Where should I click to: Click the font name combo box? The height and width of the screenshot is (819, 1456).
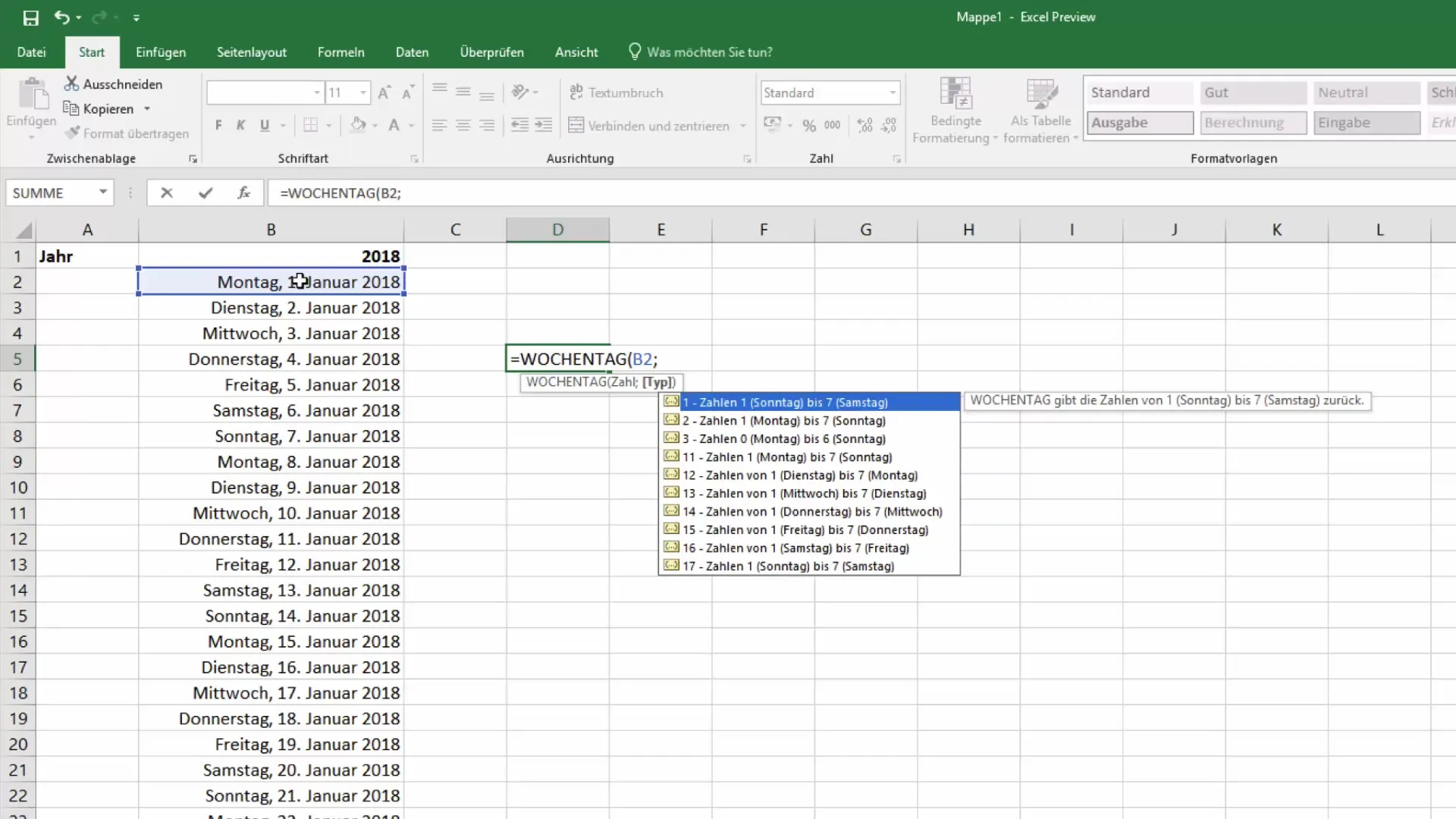265,93
